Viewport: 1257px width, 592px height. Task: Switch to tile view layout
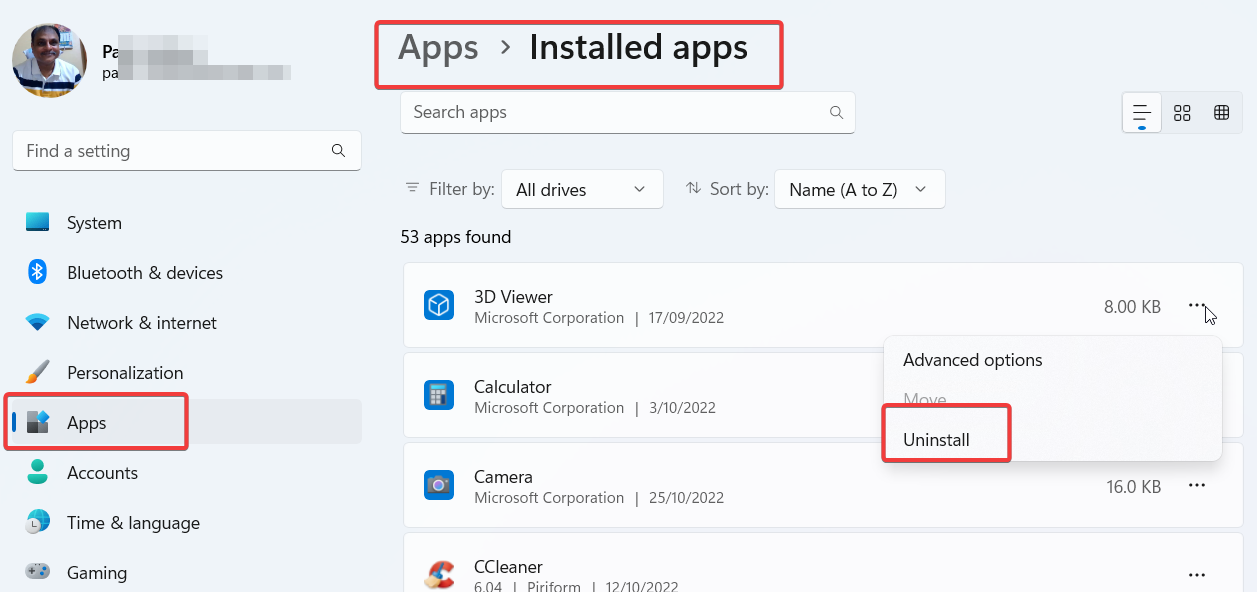point(1182,112)
